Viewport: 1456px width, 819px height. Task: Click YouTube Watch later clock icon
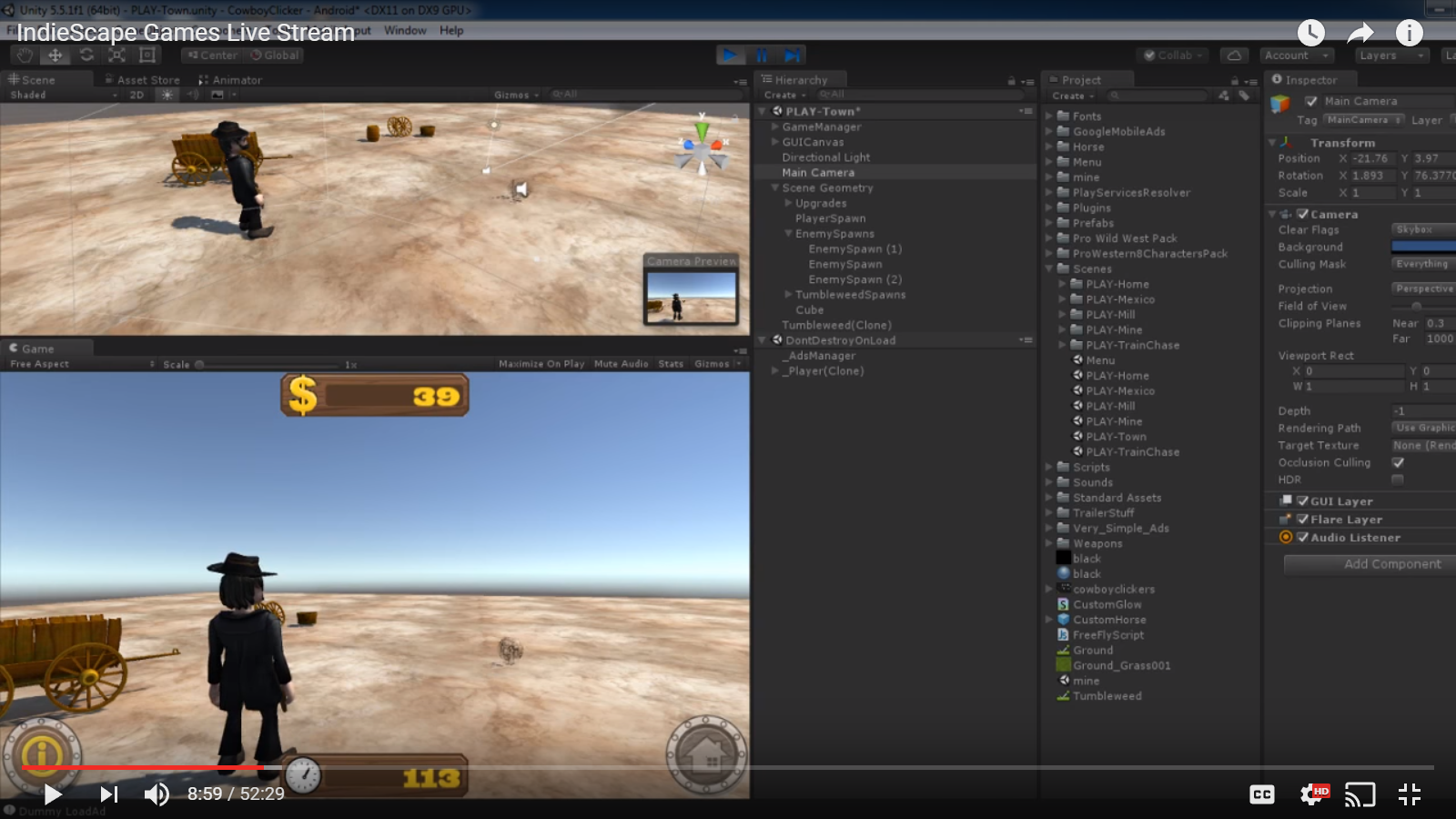click(x=1310, y=33)
